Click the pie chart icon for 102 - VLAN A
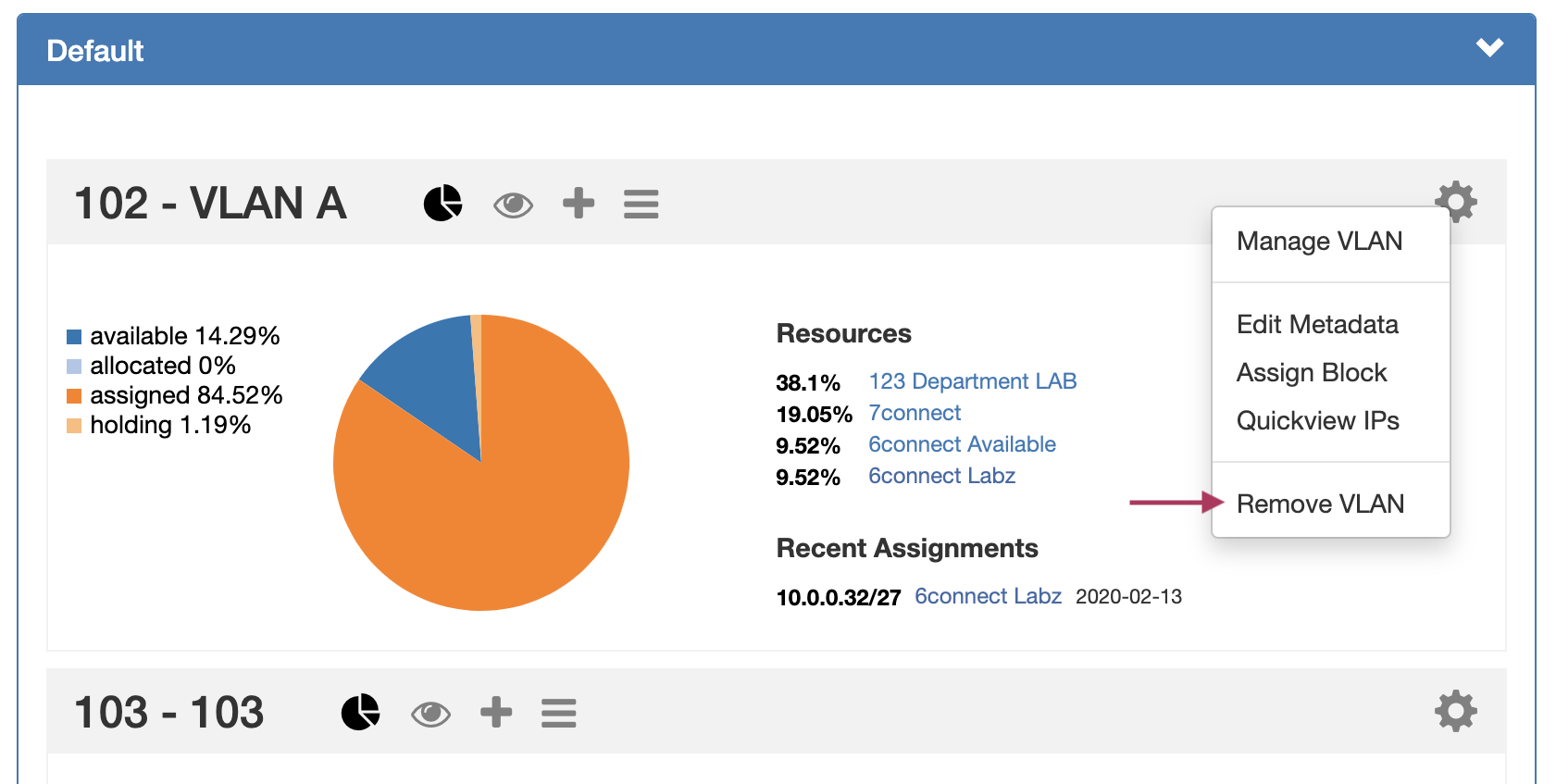Viewport: 1556px width, 784px height. [442, 203]
